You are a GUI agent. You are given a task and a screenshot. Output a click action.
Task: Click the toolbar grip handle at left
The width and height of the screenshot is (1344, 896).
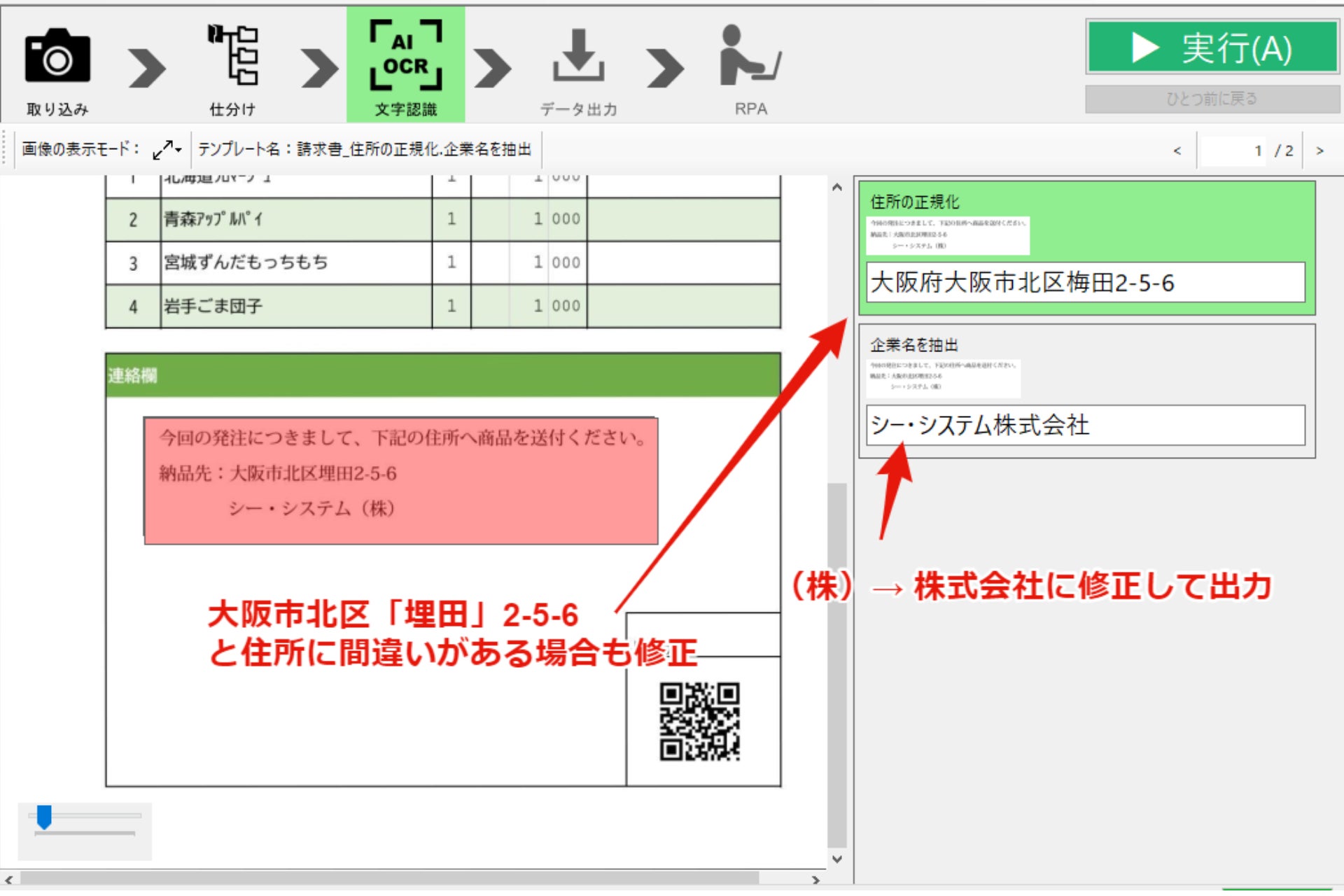[5, 149]
